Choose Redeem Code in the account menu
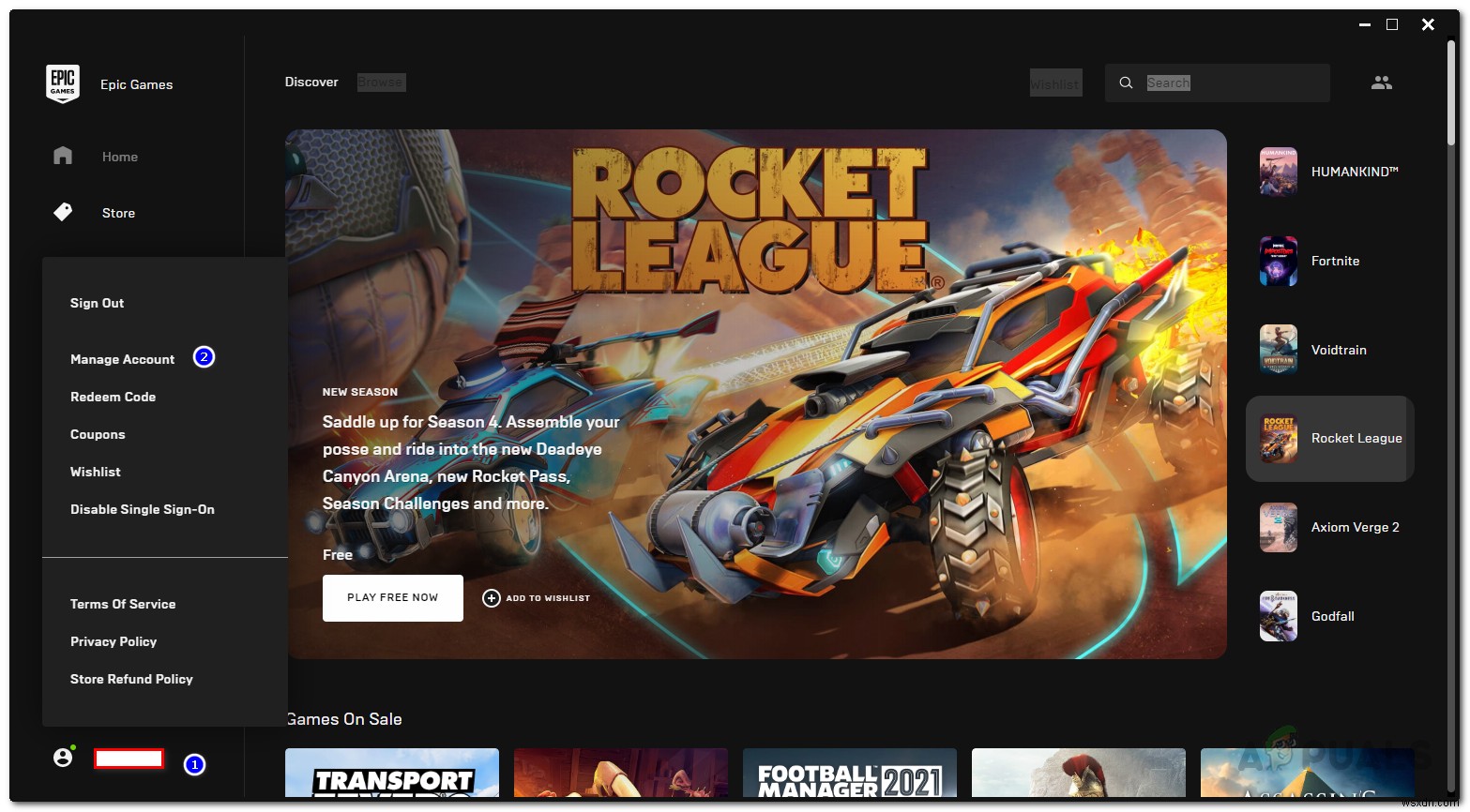This screenshot has height=812, width=1470. [113, 397]
